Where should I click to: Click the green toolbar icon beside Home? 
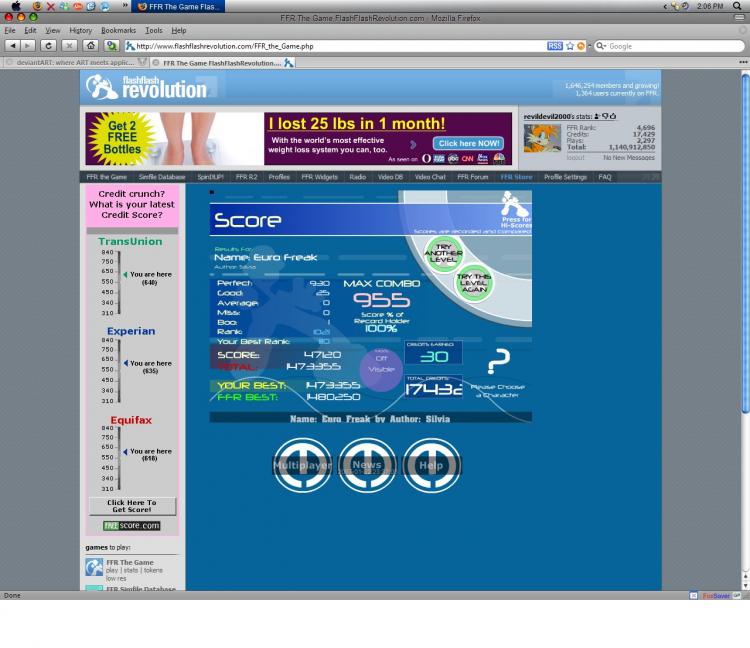112,46
